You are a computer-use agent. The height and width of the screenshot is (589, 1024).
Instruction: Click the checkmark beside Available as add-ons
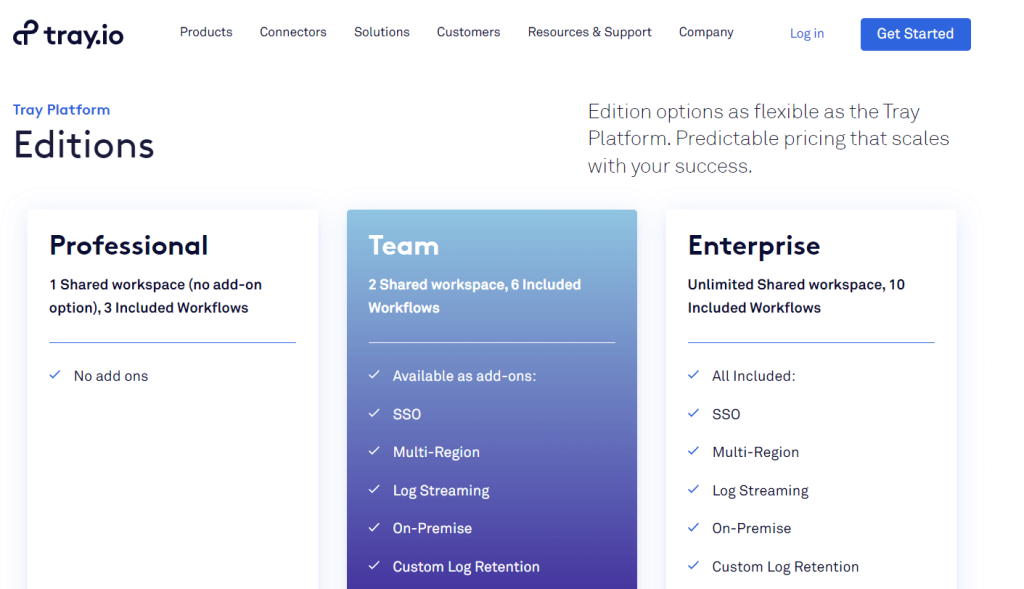(x=374, y=375)
